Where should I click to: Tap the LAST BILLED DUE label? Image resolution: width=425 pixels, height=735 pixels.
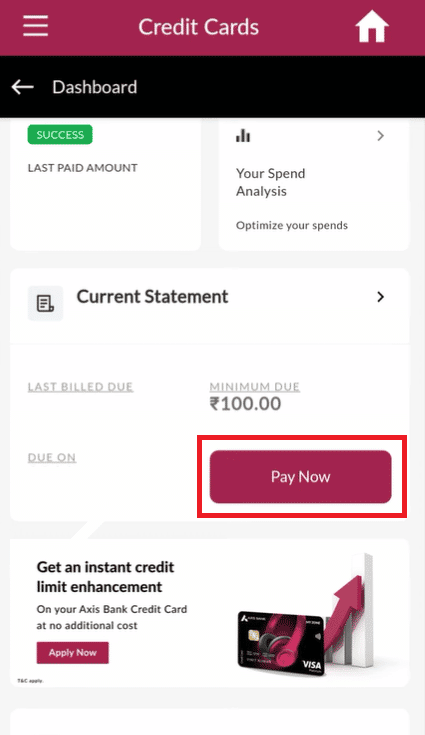[x=80, y=387]
